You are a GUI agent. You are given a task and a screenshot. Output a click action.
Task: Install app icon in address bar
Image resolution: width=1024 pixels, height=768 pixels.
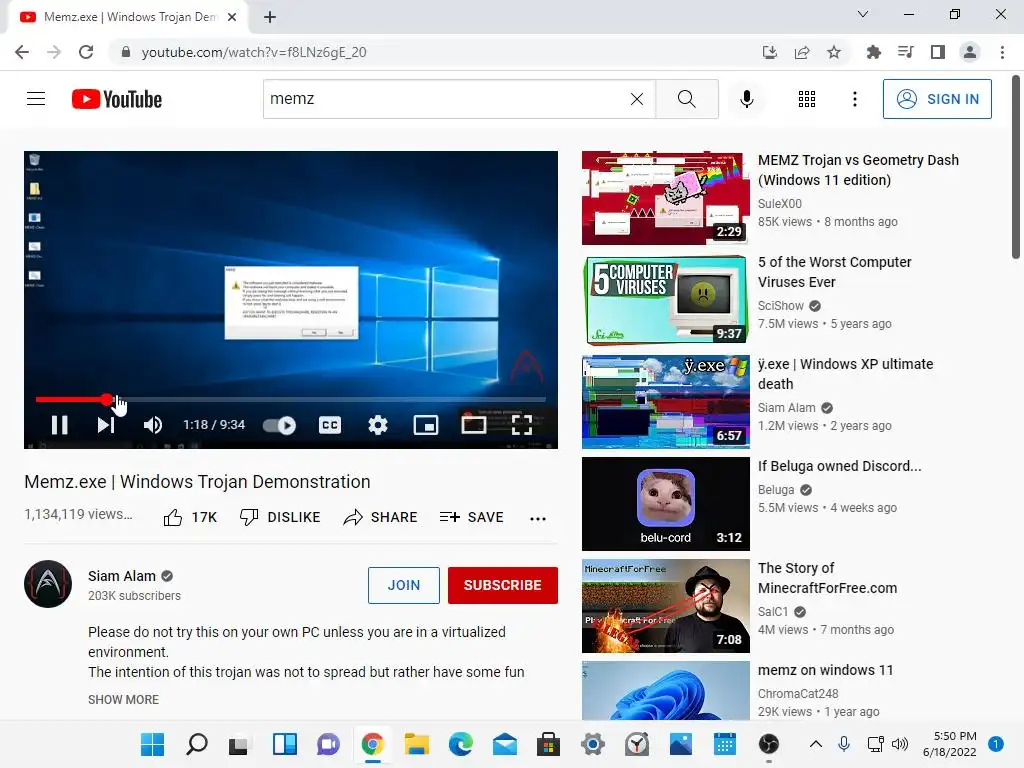point(770,52)
